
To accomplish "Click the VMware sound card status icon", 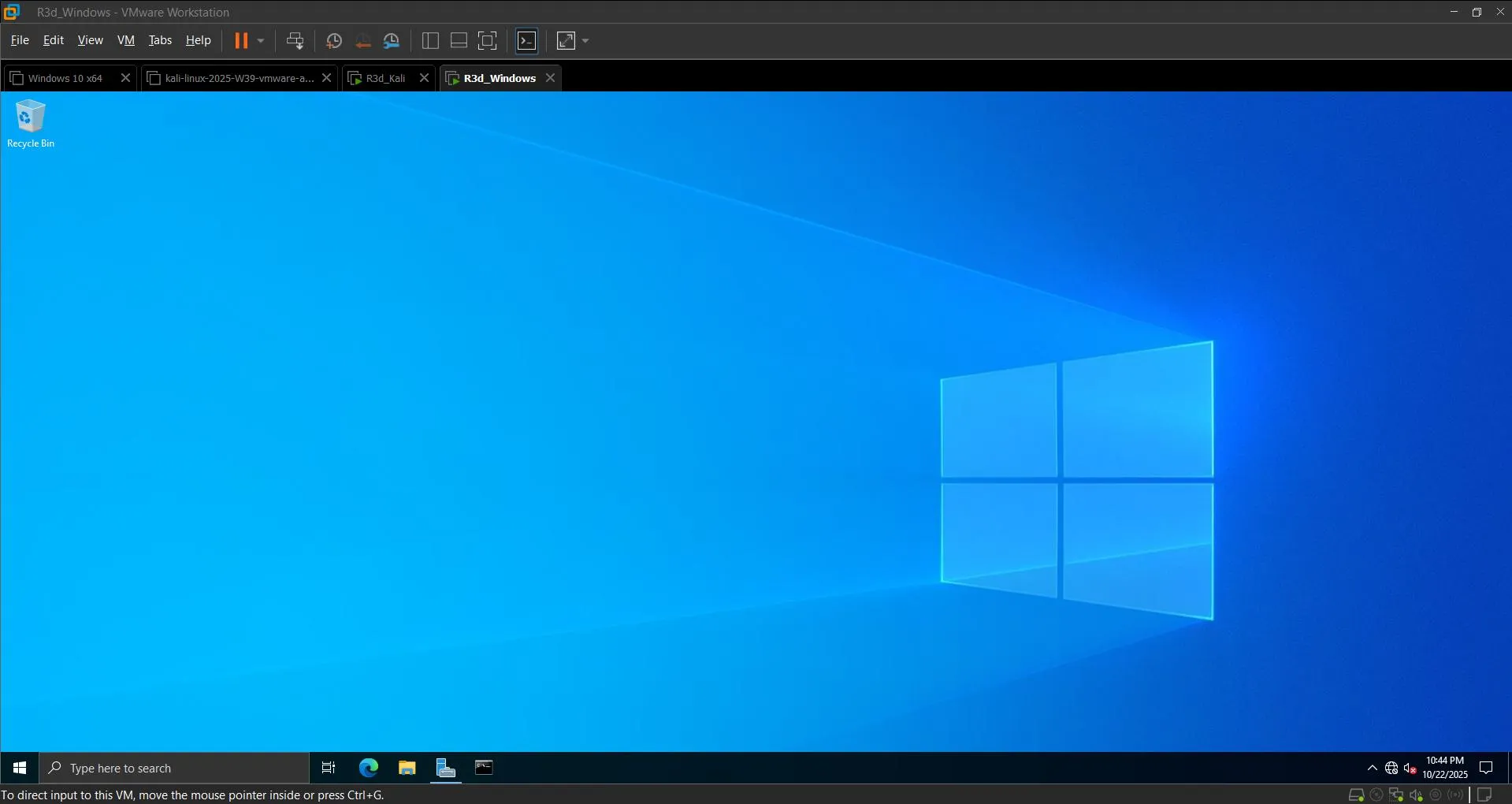I will 1416,795.
